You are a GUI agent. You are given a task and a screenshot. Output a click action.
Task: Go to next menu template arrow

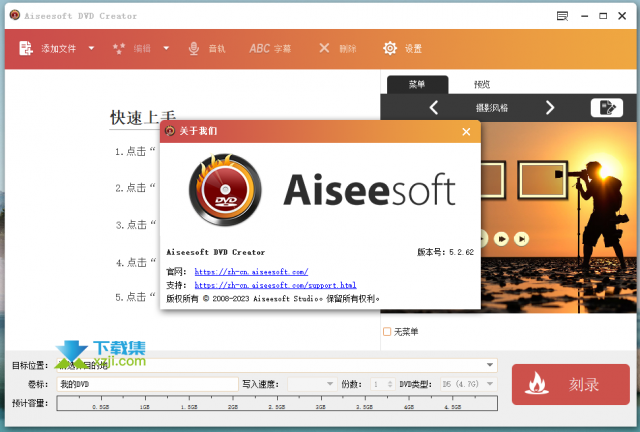tap(550, 108)
